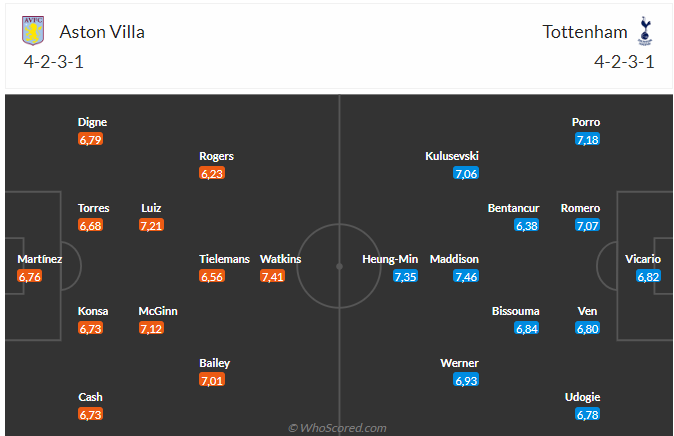Click Luiz's 7.21 rating badge
674x436 pixels.
(x=151, y=226)
